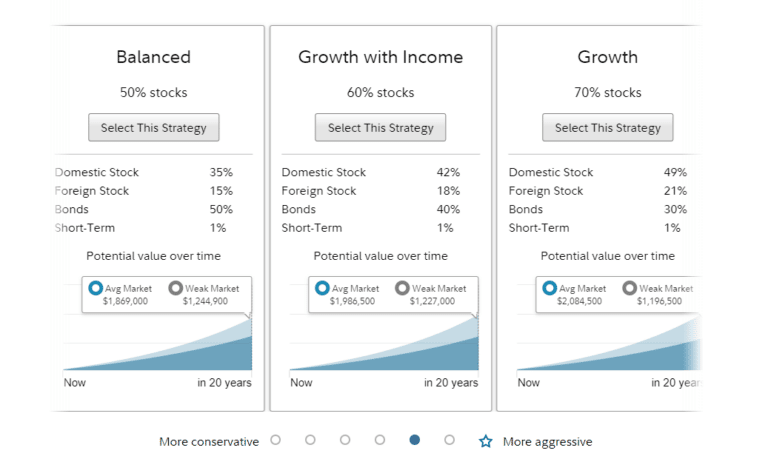Enable Weak Market in the Growth card
This screenshot has height=459, width=768.
[x=629, y=288]
